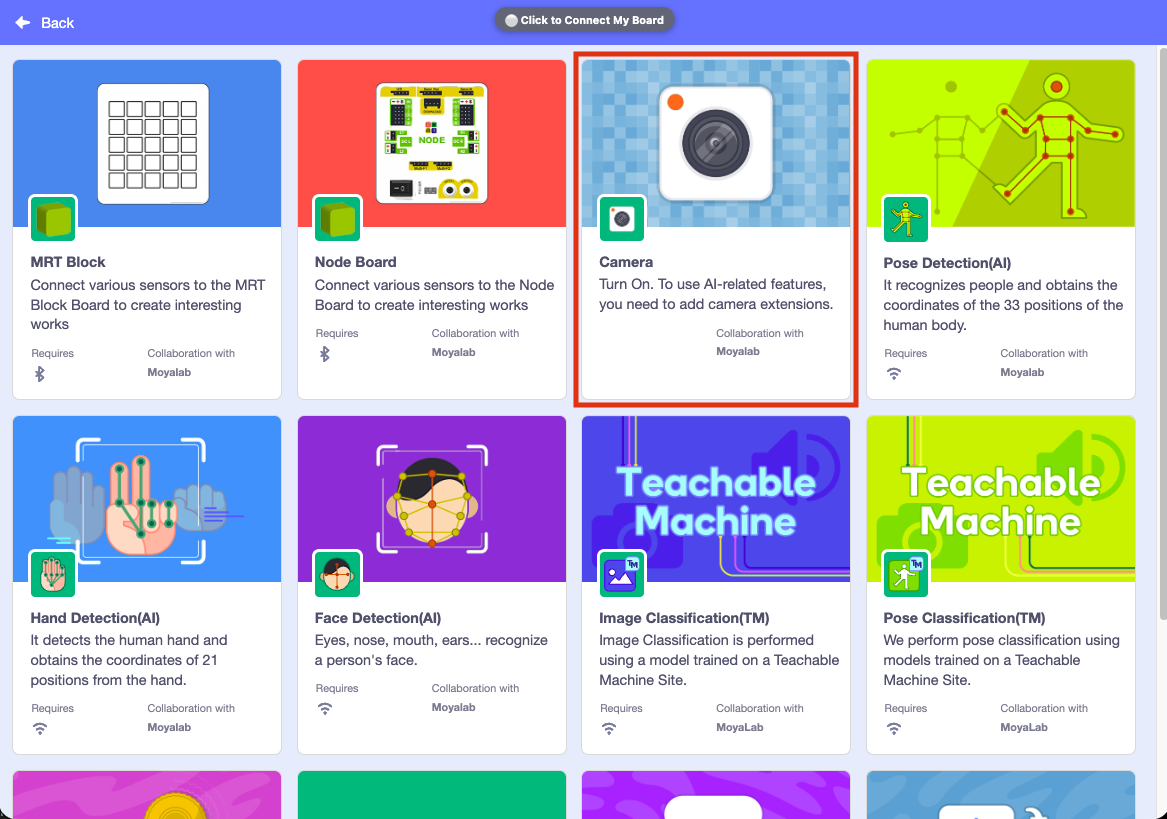Select the Node Board green cube icon
Image resolution: width=1167 pixels, height=819 pixels.
[338, 219]
